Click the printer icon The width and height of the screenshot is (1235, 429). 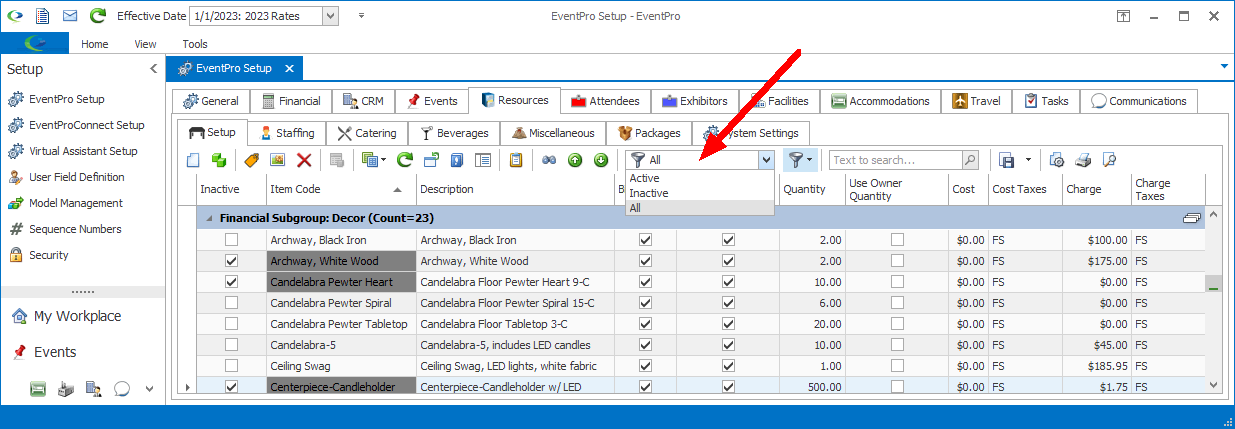point(1082,160)
